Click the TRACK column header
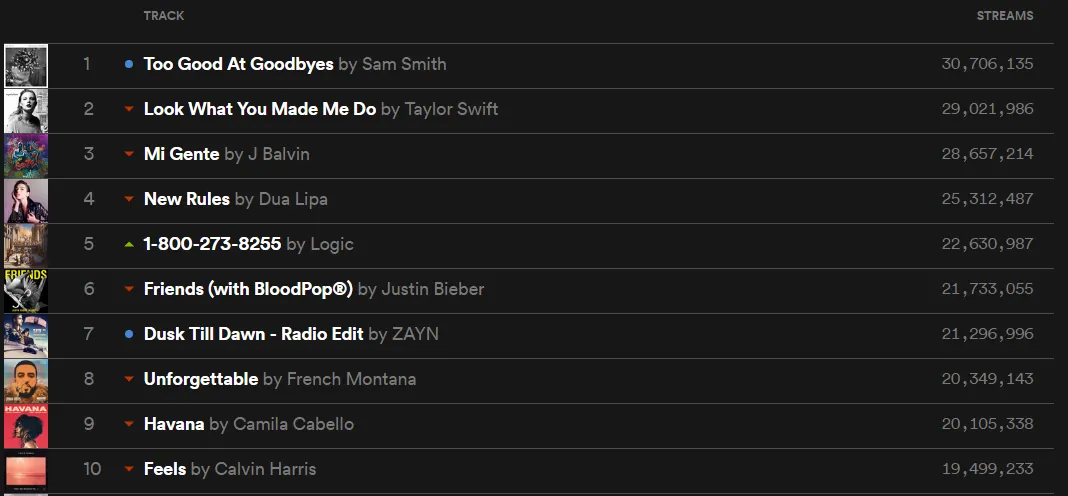The image size is (1068, 496). (164, 16)
